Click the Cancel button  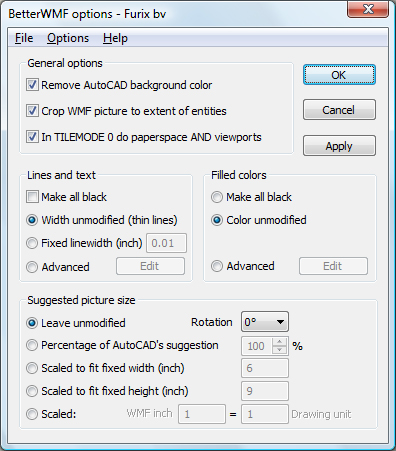tap(339, 110)
